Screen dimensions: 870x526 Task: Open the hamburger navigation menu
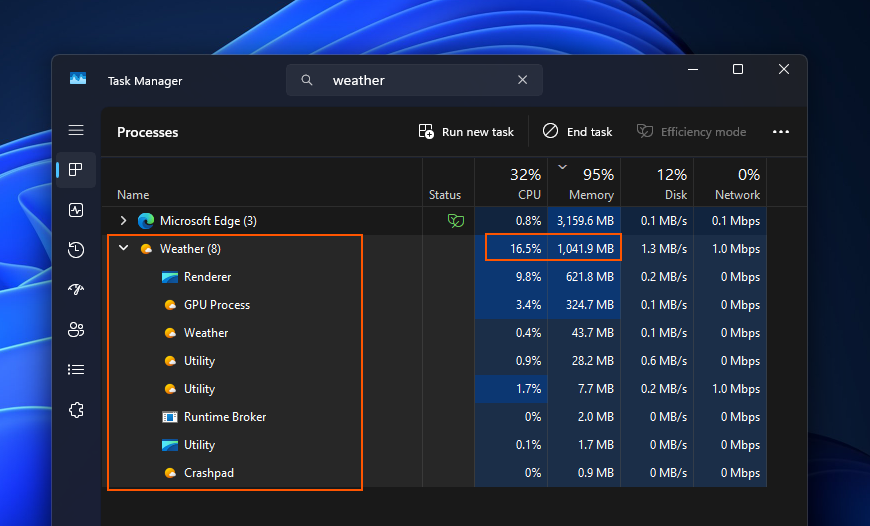point(76,130)
